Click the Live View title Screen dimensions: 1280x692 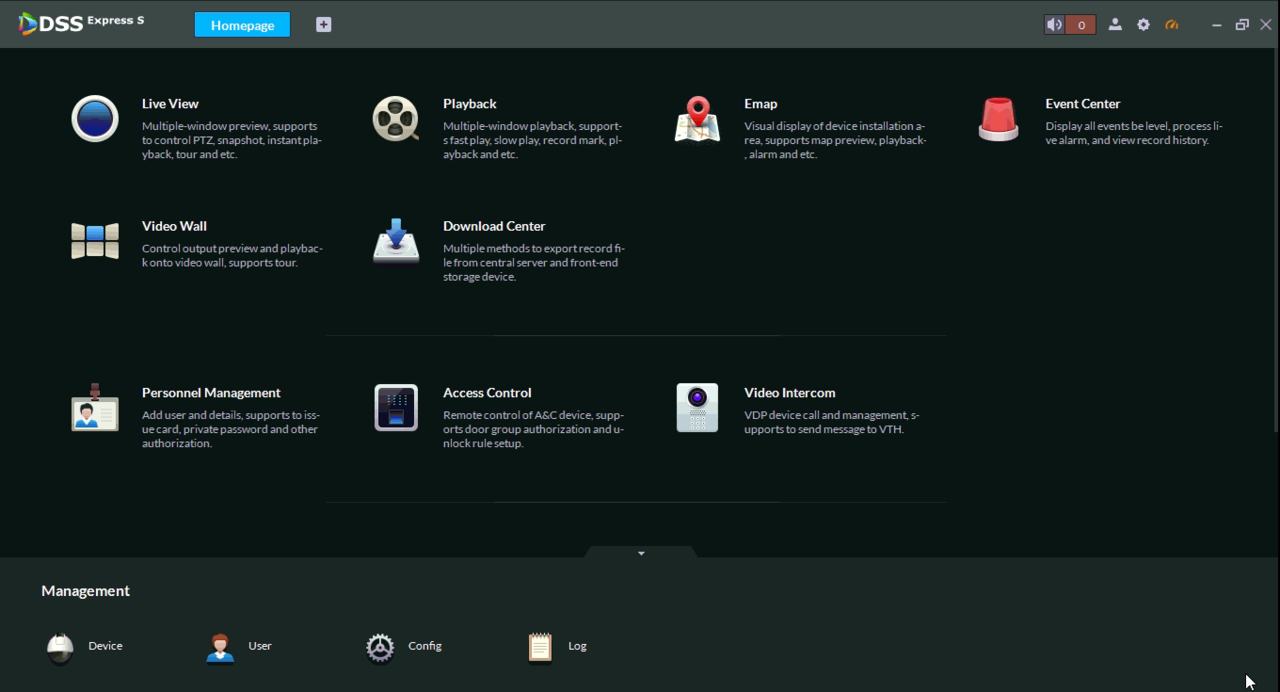(170, 103)
